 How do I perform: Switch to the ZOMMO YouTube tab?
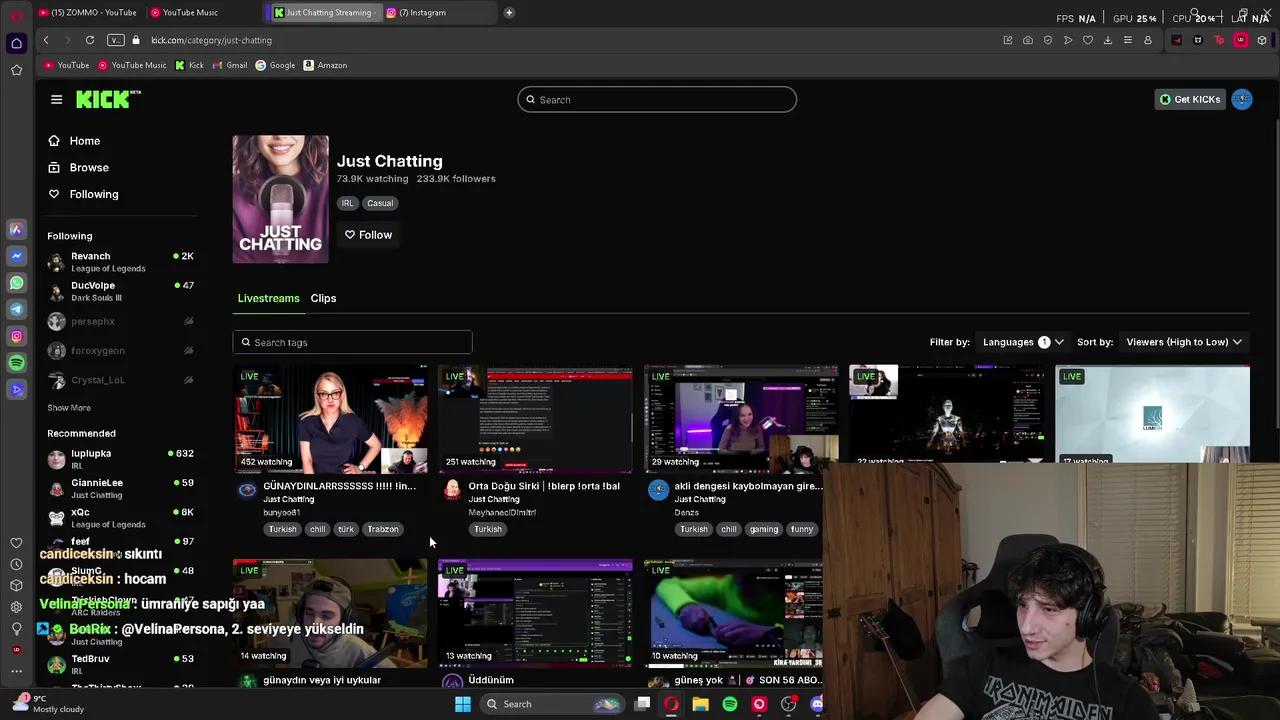(x=87, y=12)
